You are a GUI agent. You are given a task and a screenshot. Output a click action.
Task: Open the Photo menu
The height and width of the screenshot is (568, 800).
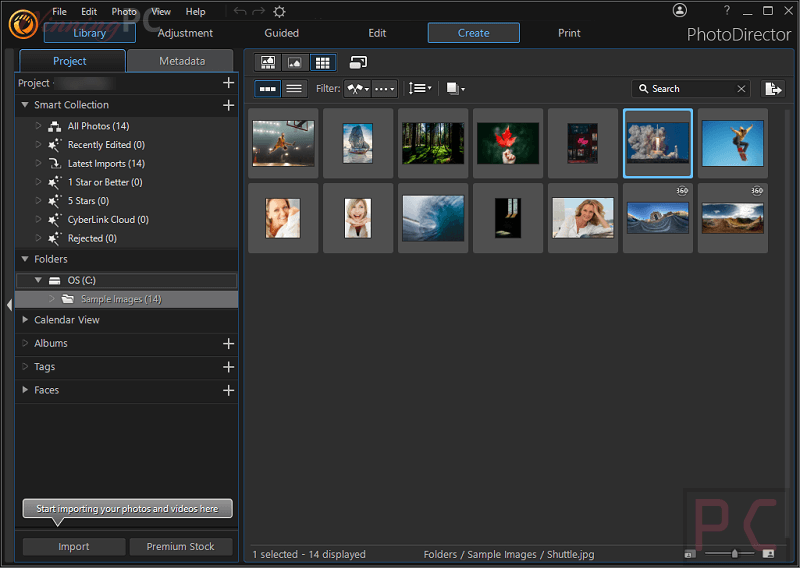[124, 11]
